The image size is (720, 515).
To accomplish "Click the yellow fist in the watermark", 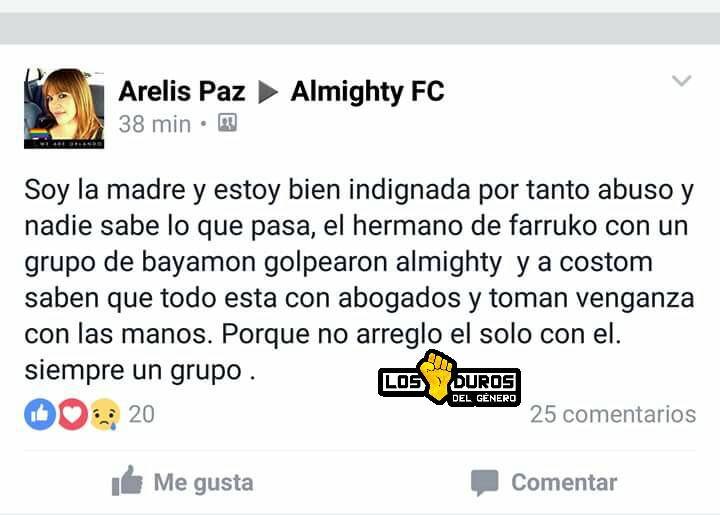I will click(437, 376).
